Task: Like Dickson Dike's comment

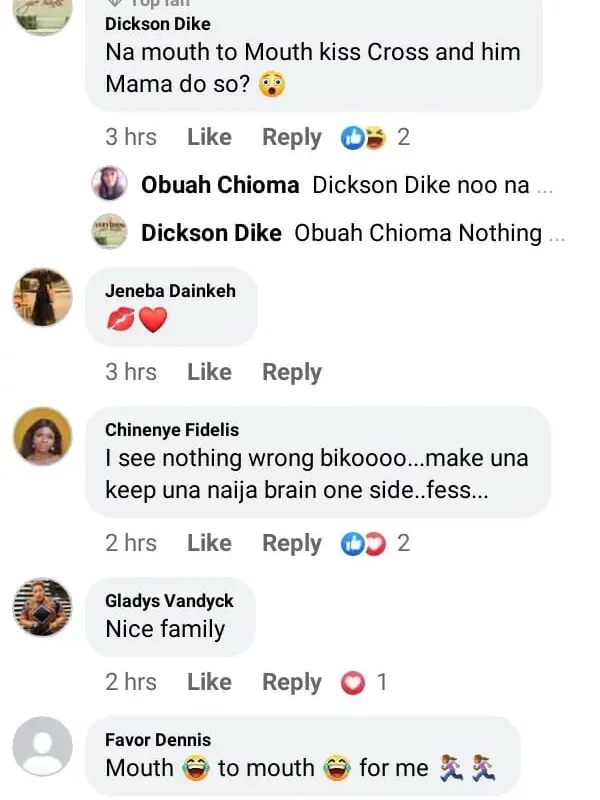Action: tap(209, 138)
